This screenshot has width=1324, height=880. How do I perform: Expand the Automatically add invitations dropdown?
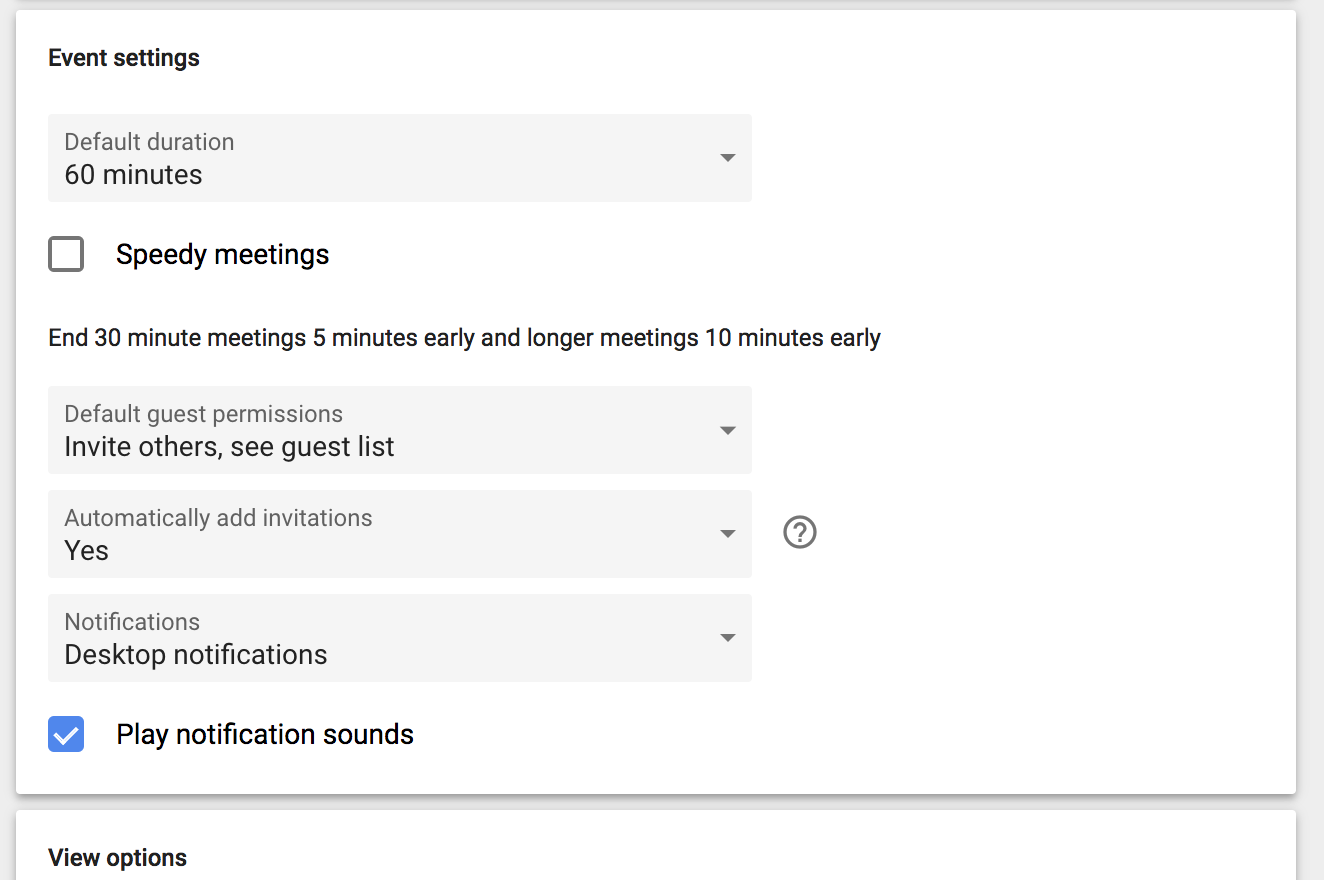(400, 534)
